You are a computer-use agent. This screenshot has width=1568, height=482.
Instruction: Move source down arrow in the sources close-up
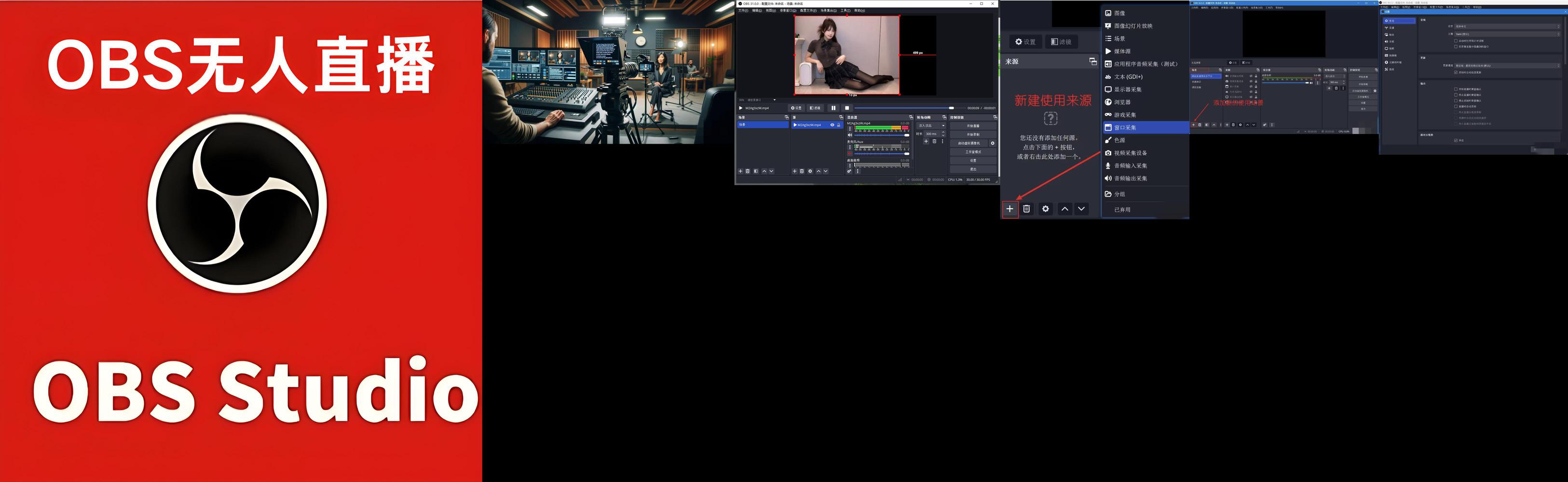1082,209
